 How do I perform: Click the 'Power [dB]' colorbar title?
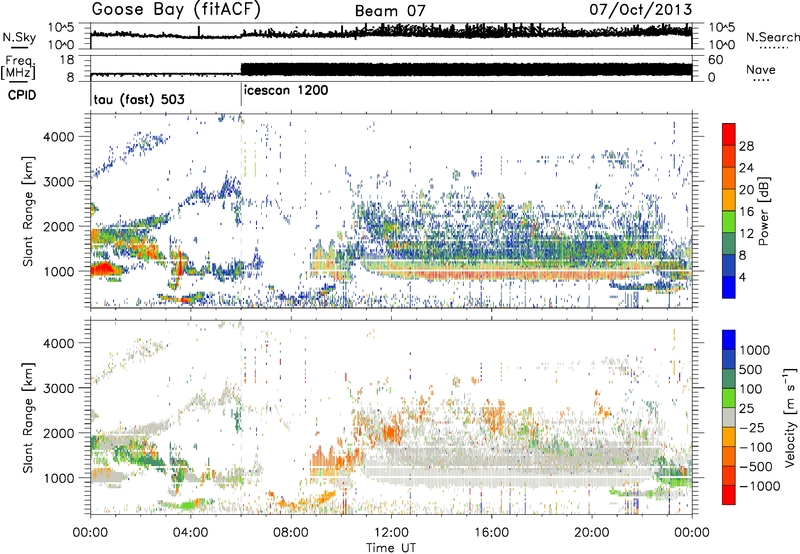(x=764, y=211)
